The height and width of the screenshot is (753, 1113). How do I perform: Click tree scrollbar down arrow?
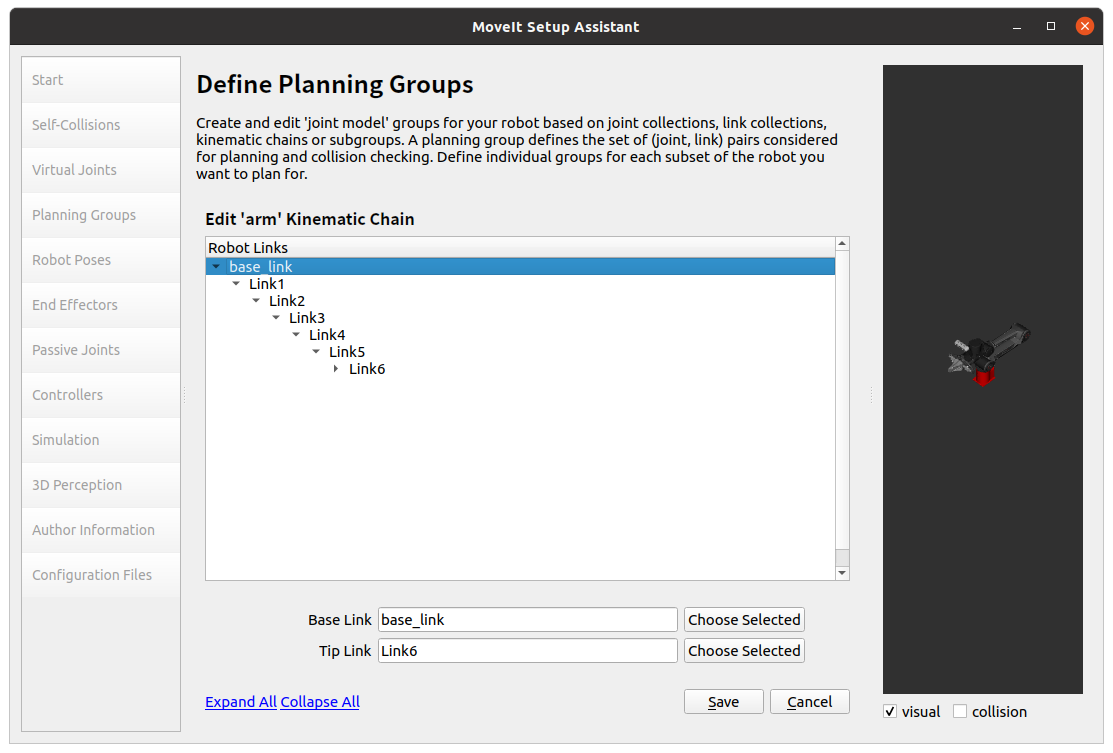[x=842, y=573]
